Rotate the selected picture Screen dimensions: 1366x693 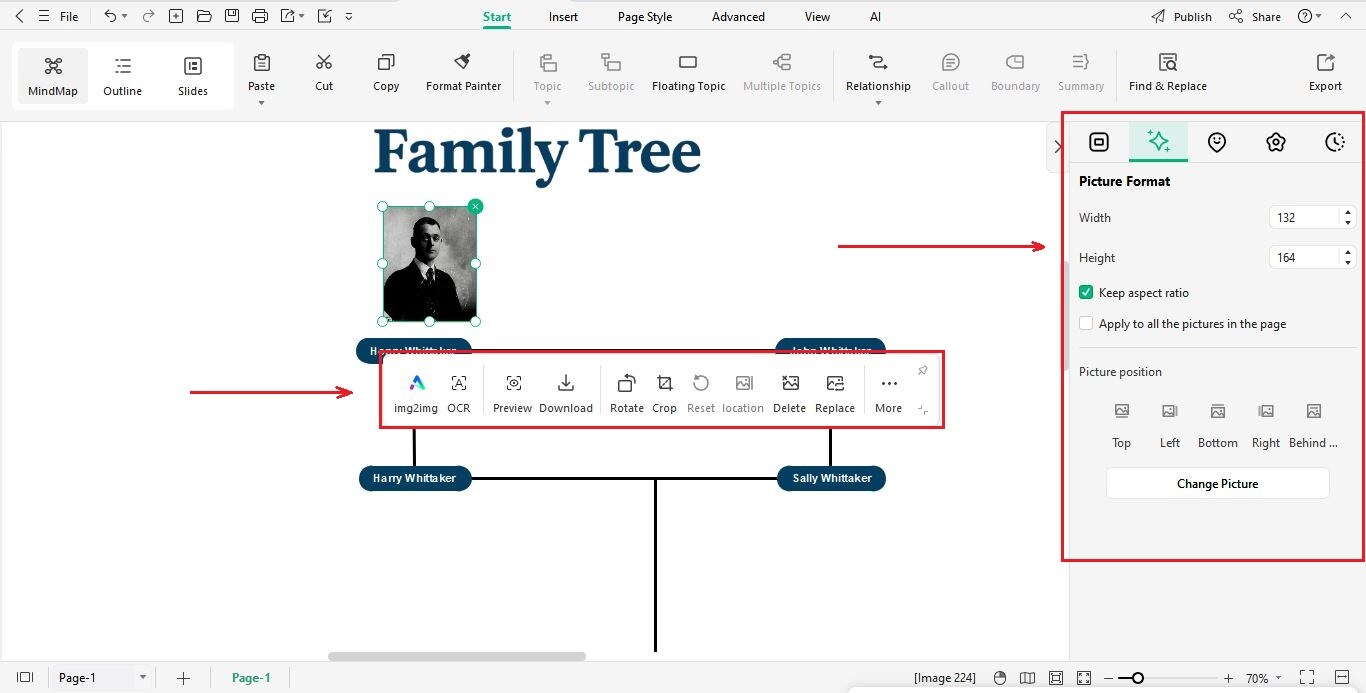(x=627, y=393)
